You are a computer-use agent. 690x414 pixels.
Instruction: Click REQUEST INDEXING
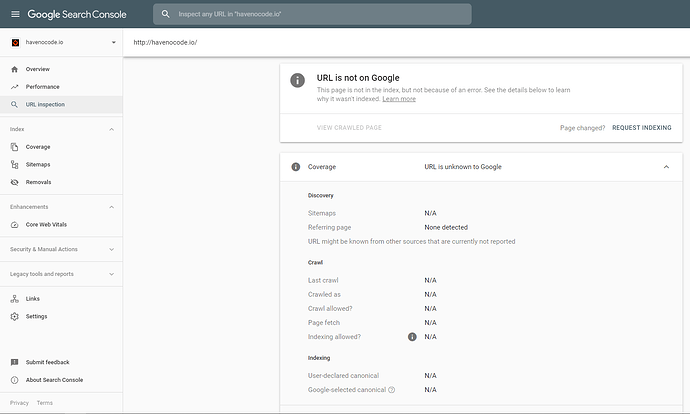pyautogui.click(x=642, y=128)
